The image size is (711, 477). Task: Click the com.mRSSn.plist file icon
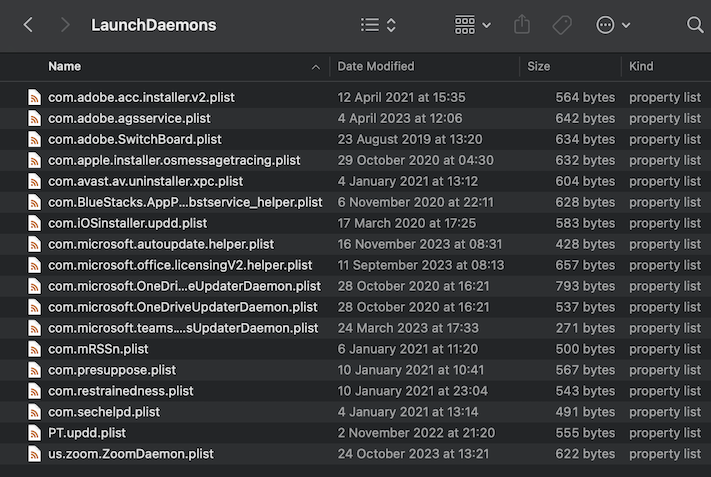tap(35, 349)
